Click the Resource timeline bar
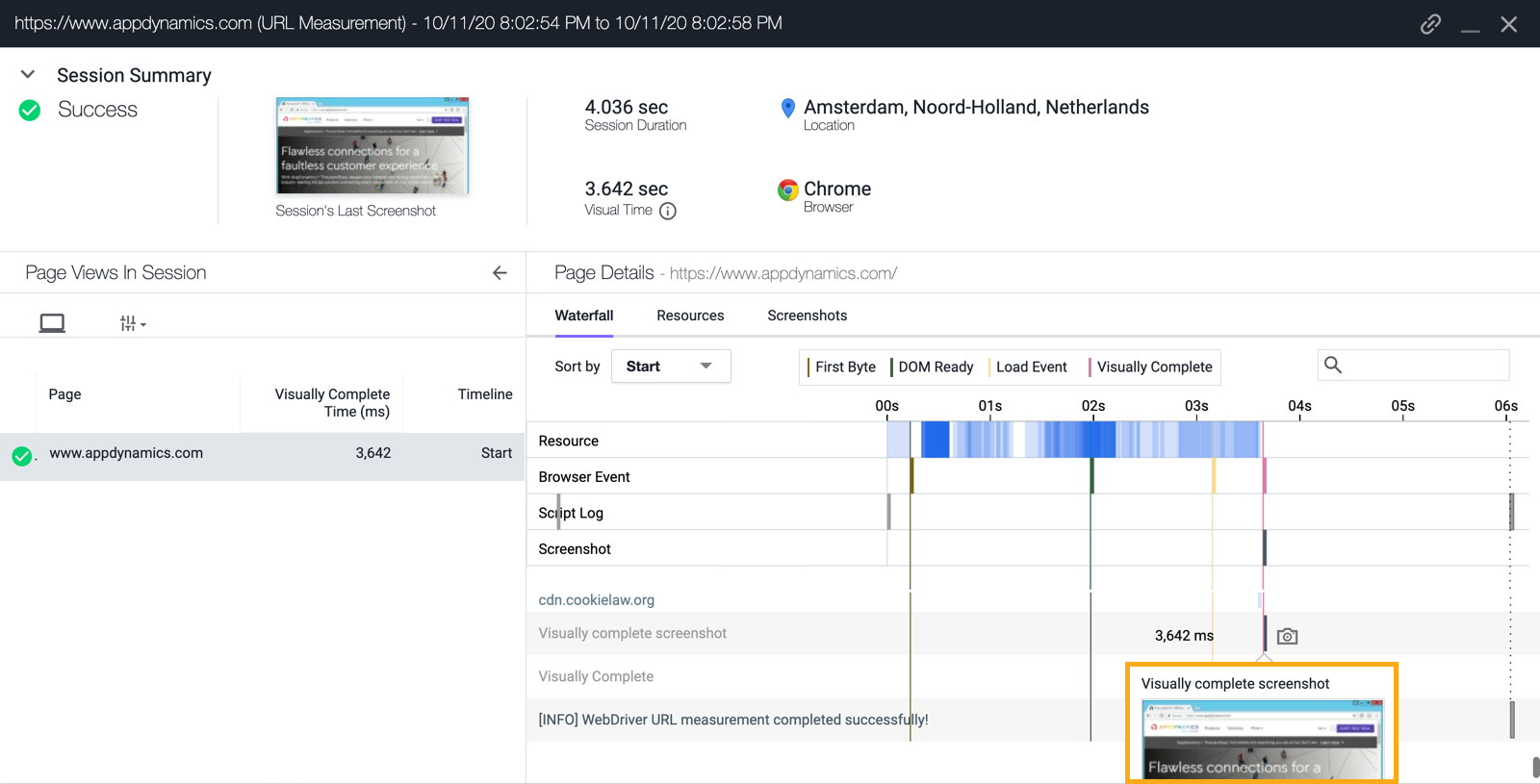The width and height of the screenshot is (1540, 784). point(1073,440)
